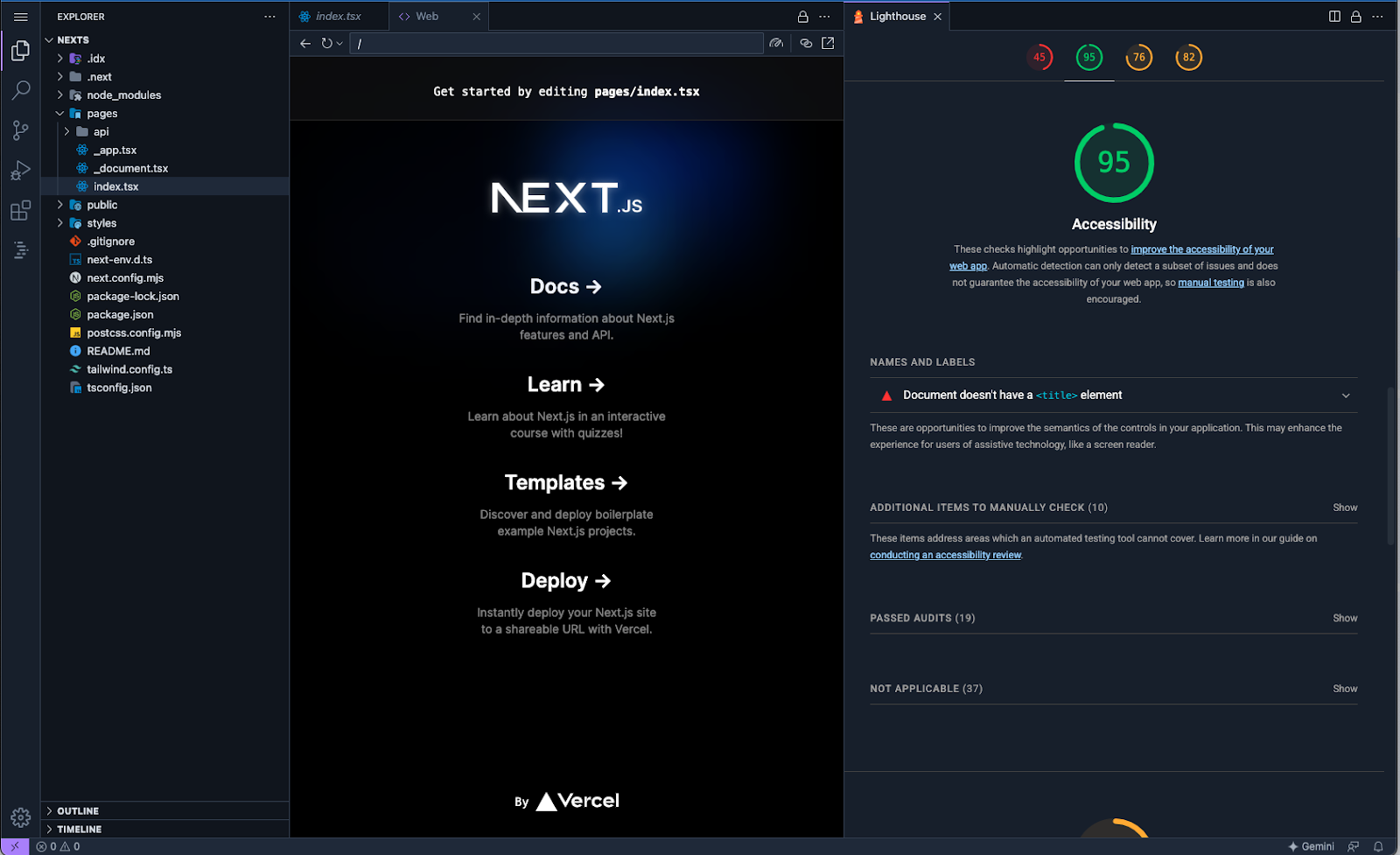Open the manual testing link
This screenshot has height=855, width=1400.
pyautogui.click(x=1211, y=283)
